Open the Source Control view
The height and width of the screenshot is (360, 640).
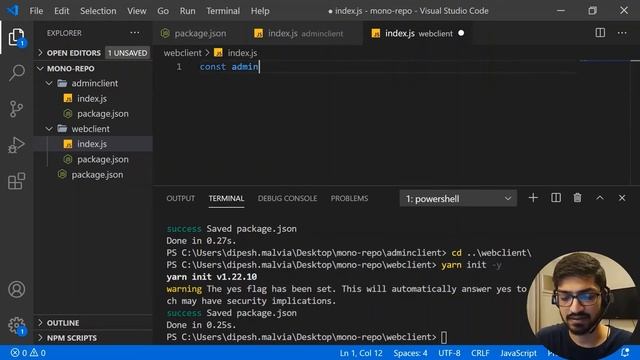coord(16,109)
